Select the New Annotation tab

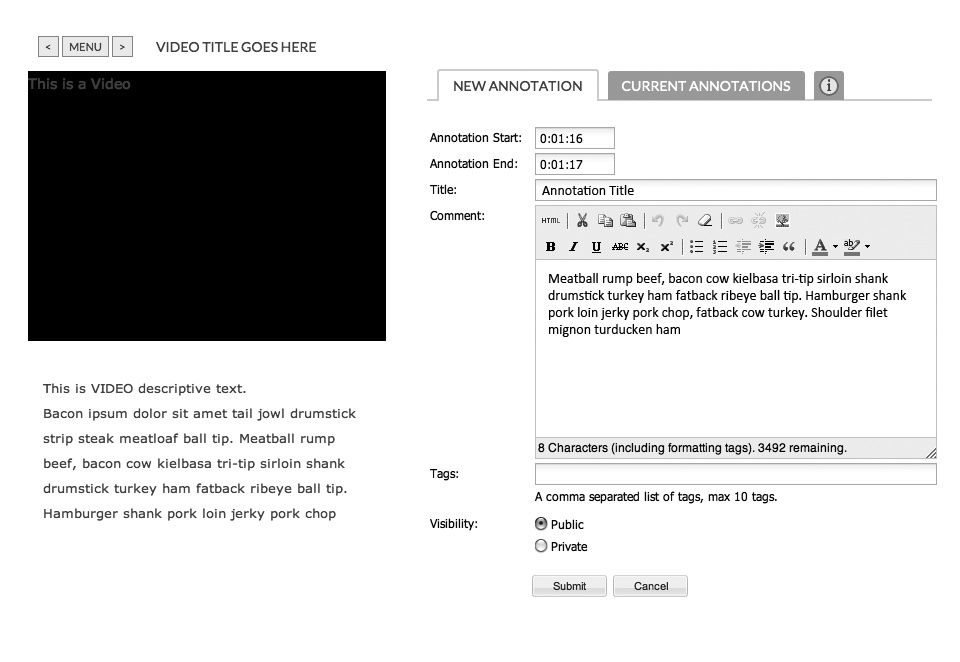click(x=517, y=86)
